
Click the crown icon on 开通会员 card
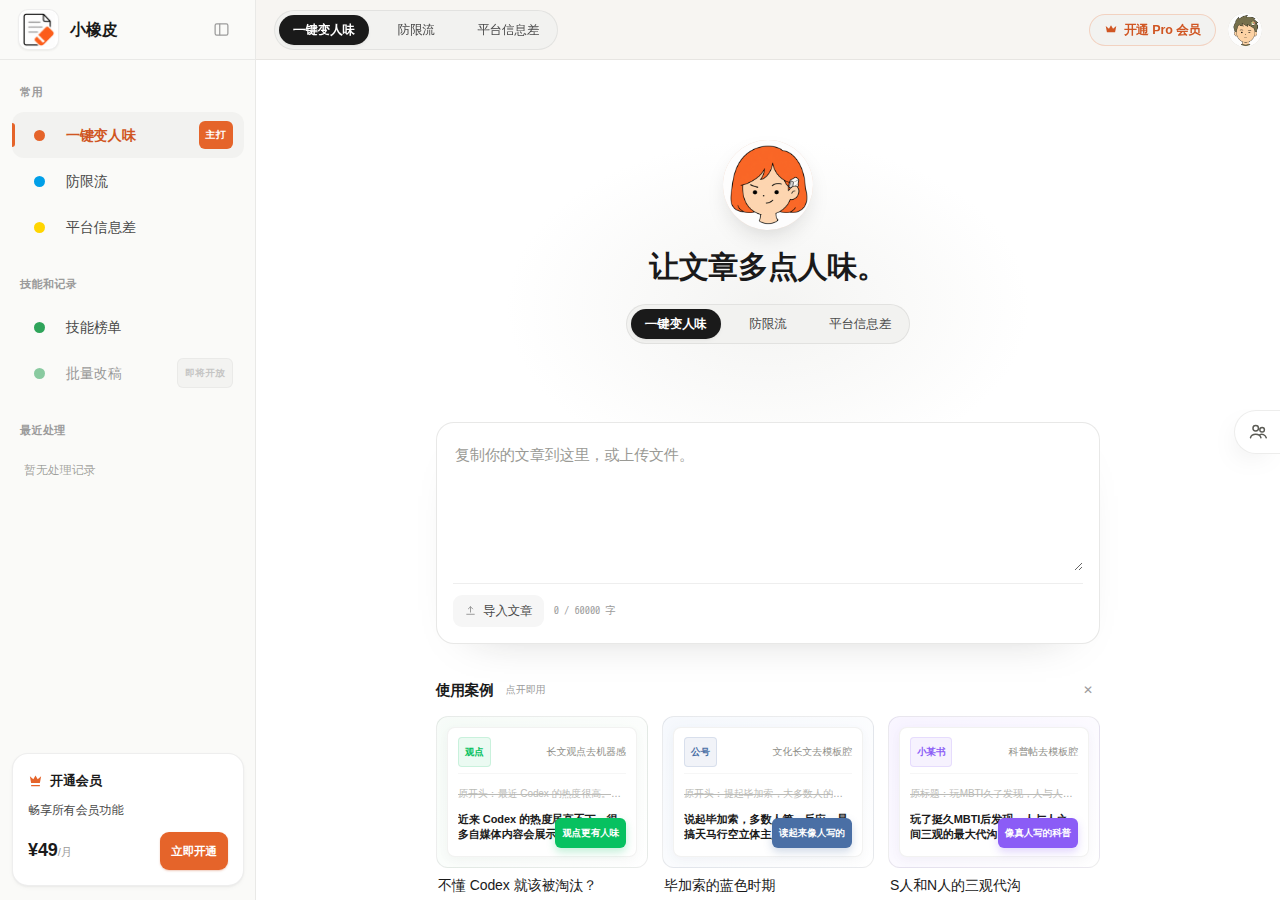[x=35, y=781]
